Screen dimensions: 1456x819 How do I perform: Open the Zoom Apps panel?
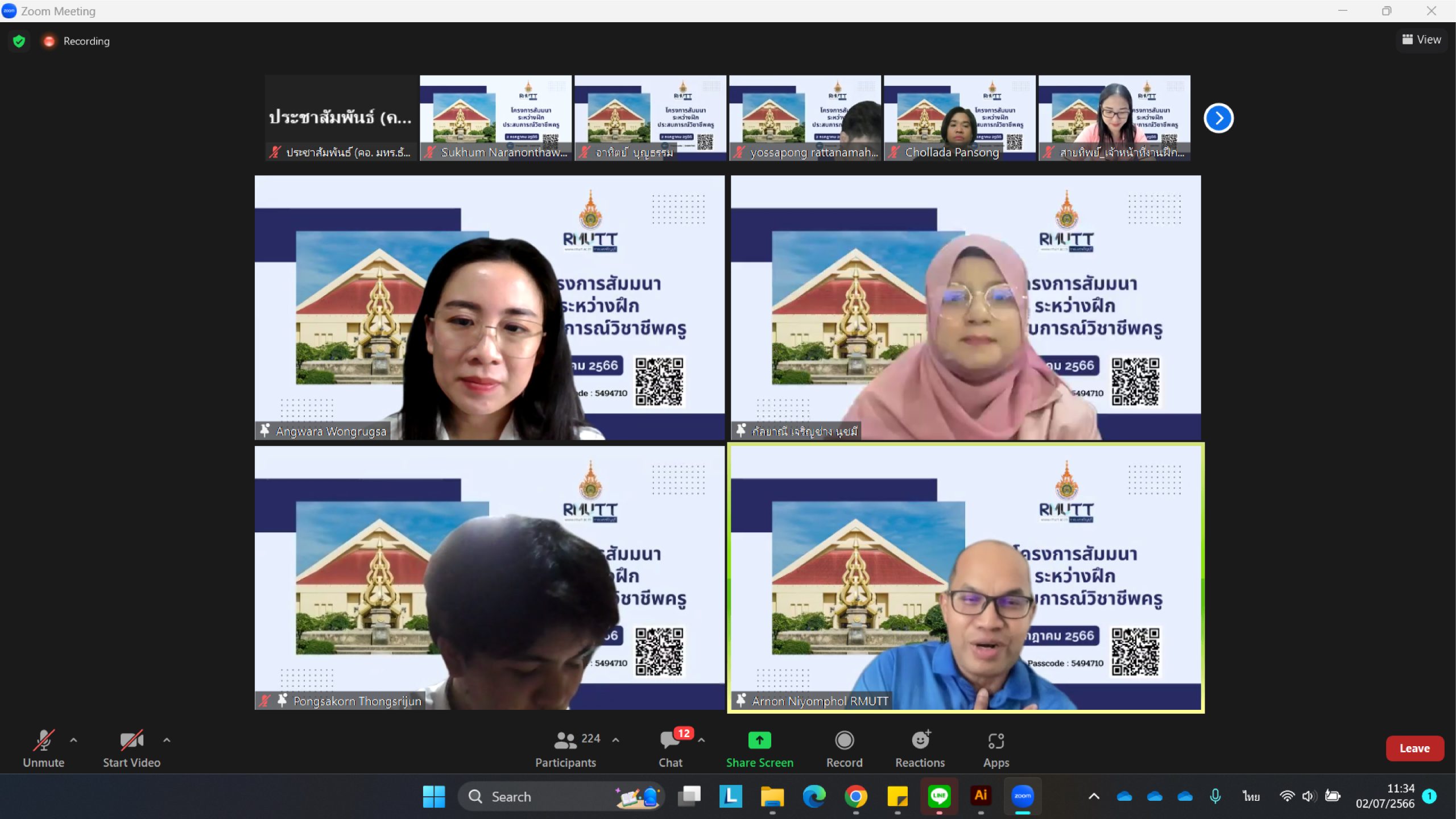(996, 749)
